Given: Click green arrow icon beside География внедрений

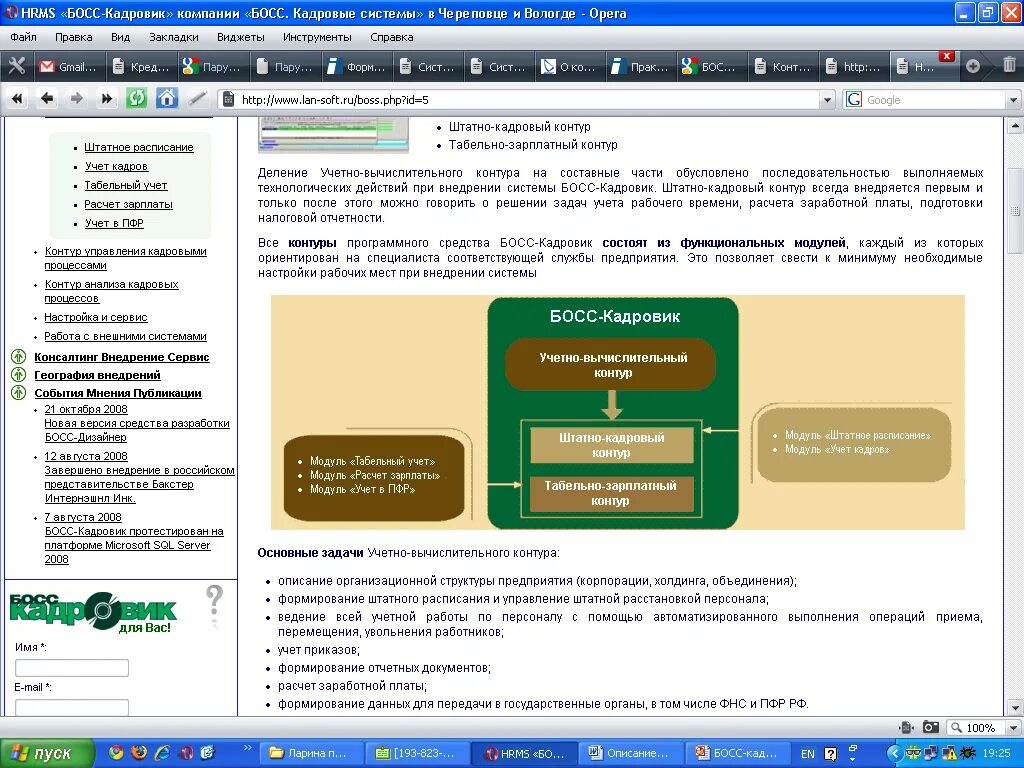Looking at the screenshot, I should click(18, 375).
